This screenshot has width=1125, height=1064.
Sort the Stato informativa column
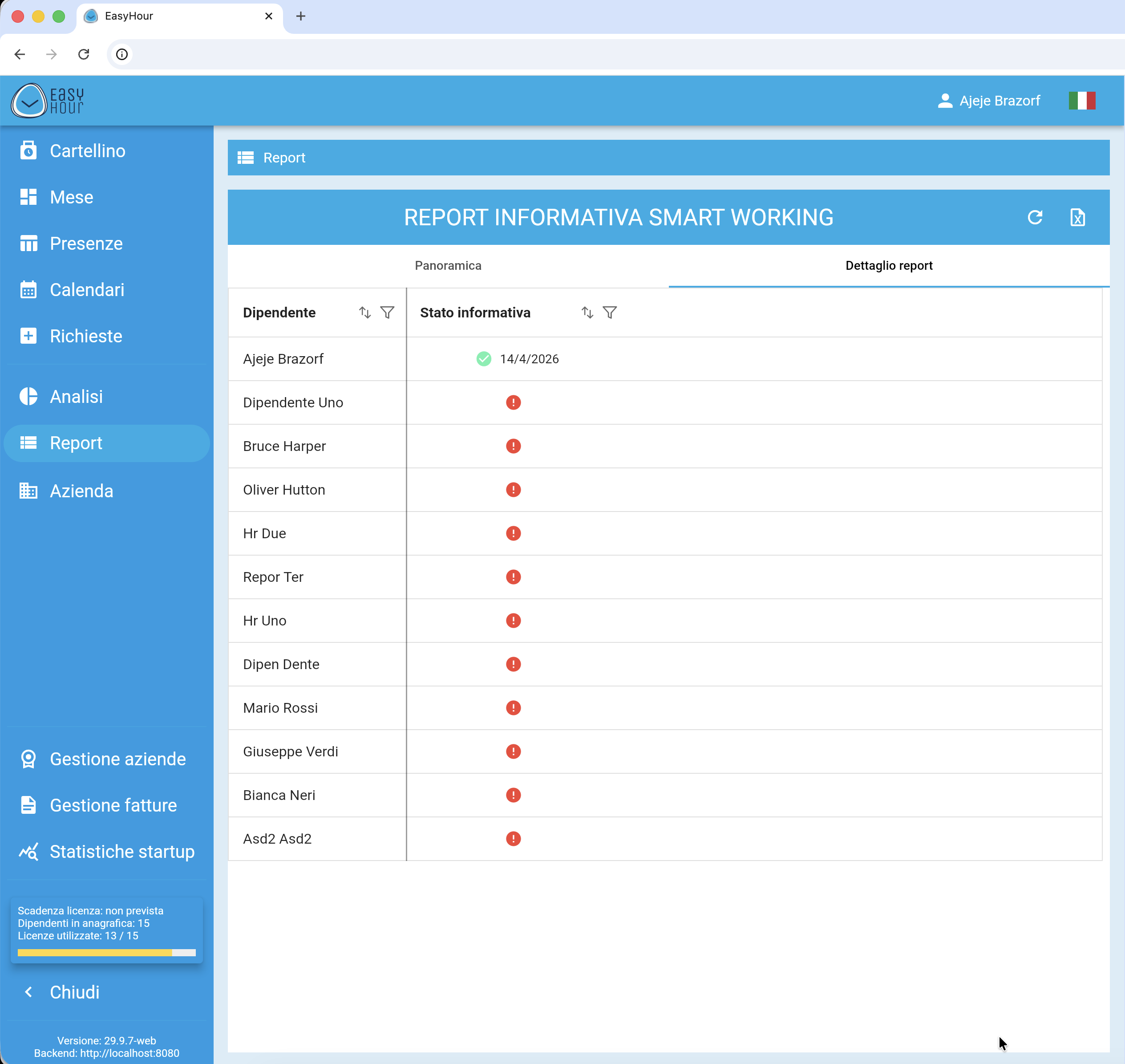point(587,313)
